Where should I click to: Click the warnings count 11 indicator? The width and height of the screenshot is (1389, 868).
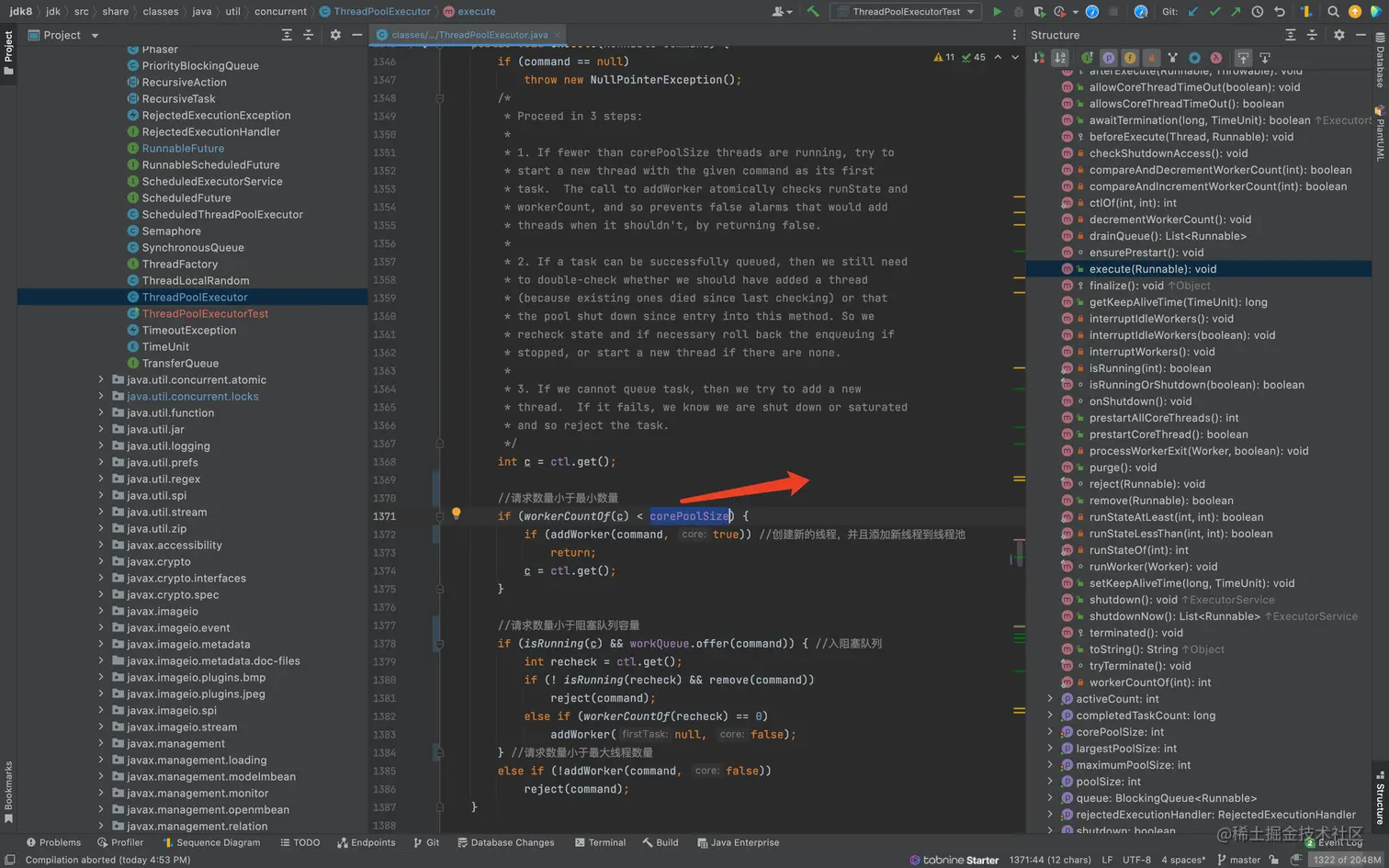(944, 57)
